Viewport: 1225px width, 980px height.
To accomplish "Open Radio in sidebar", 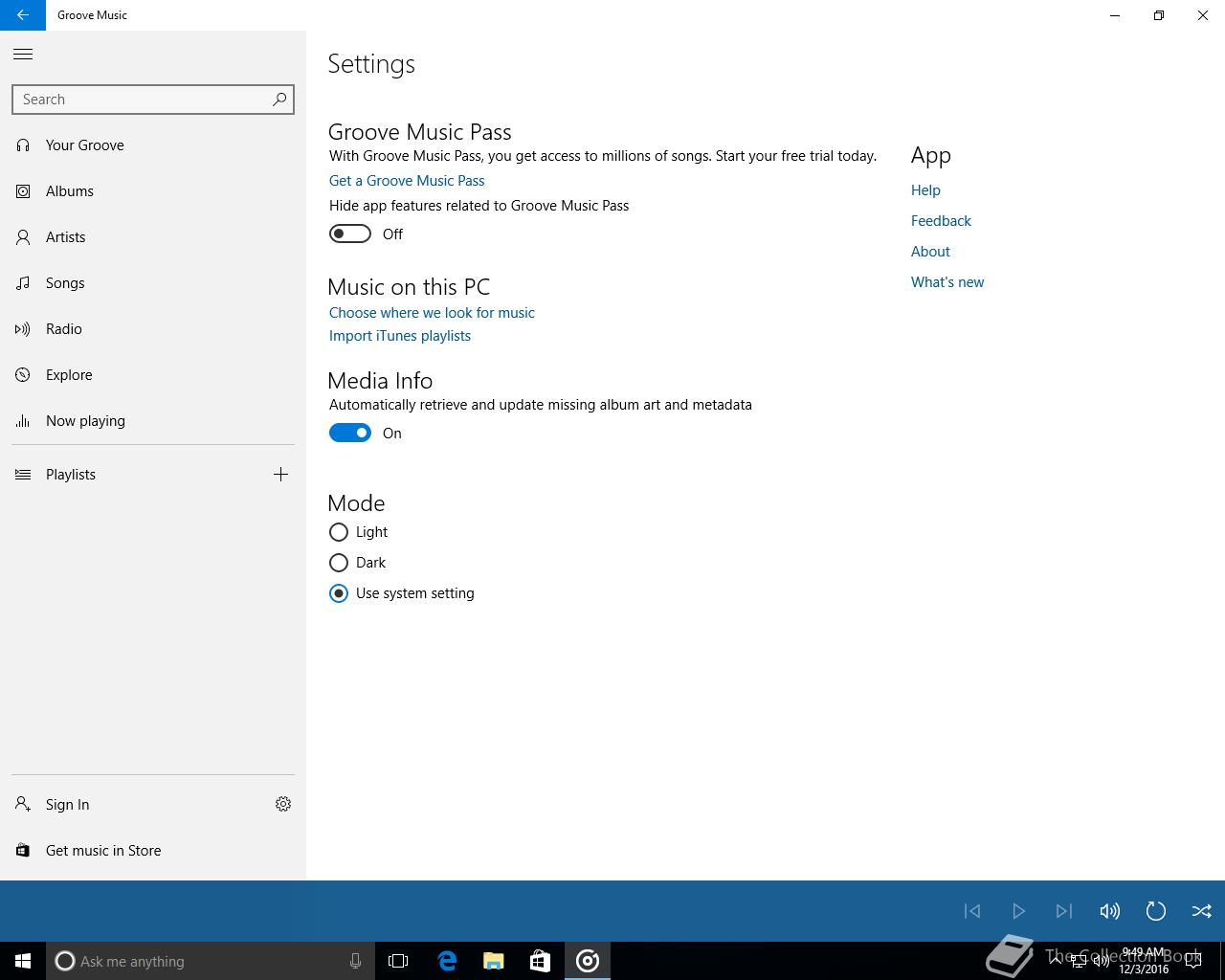I will pyautogui.click(x=153, y=329).
